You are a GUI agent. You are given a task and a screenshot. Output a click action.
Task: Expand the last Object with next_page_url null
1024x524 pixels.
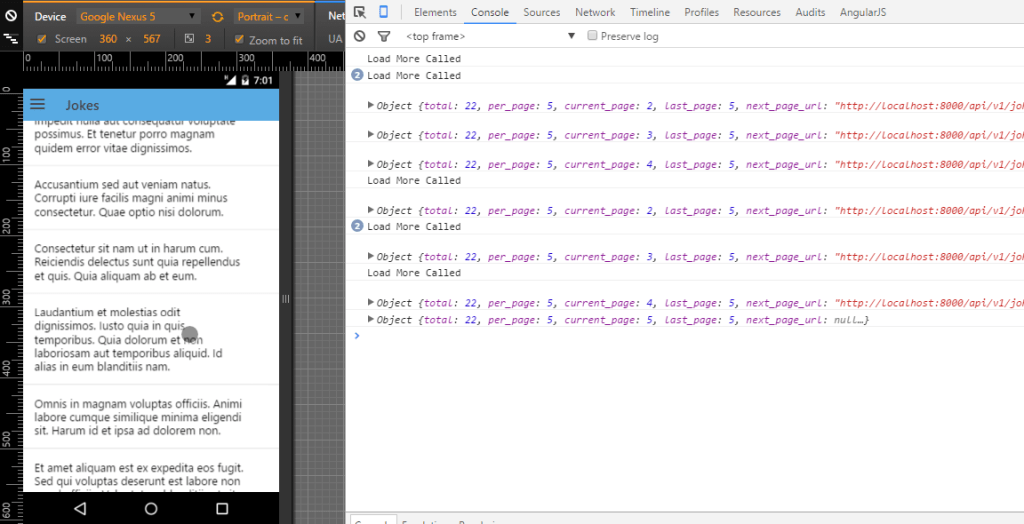click(x=371, y=319)
